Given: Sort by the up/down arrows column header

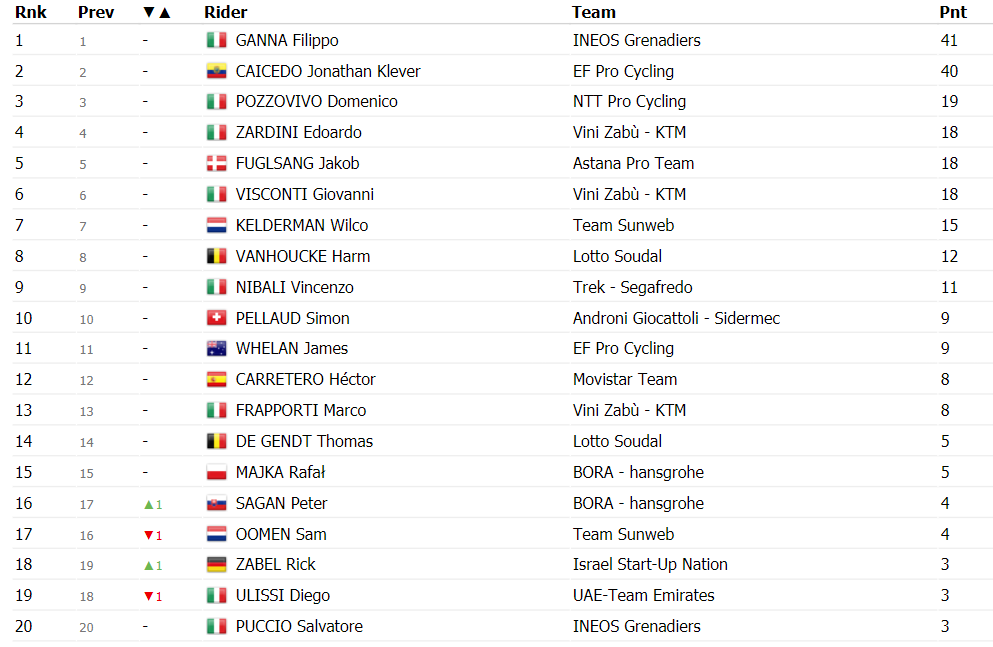Looking at the screenshot, I should coord(157,12).
